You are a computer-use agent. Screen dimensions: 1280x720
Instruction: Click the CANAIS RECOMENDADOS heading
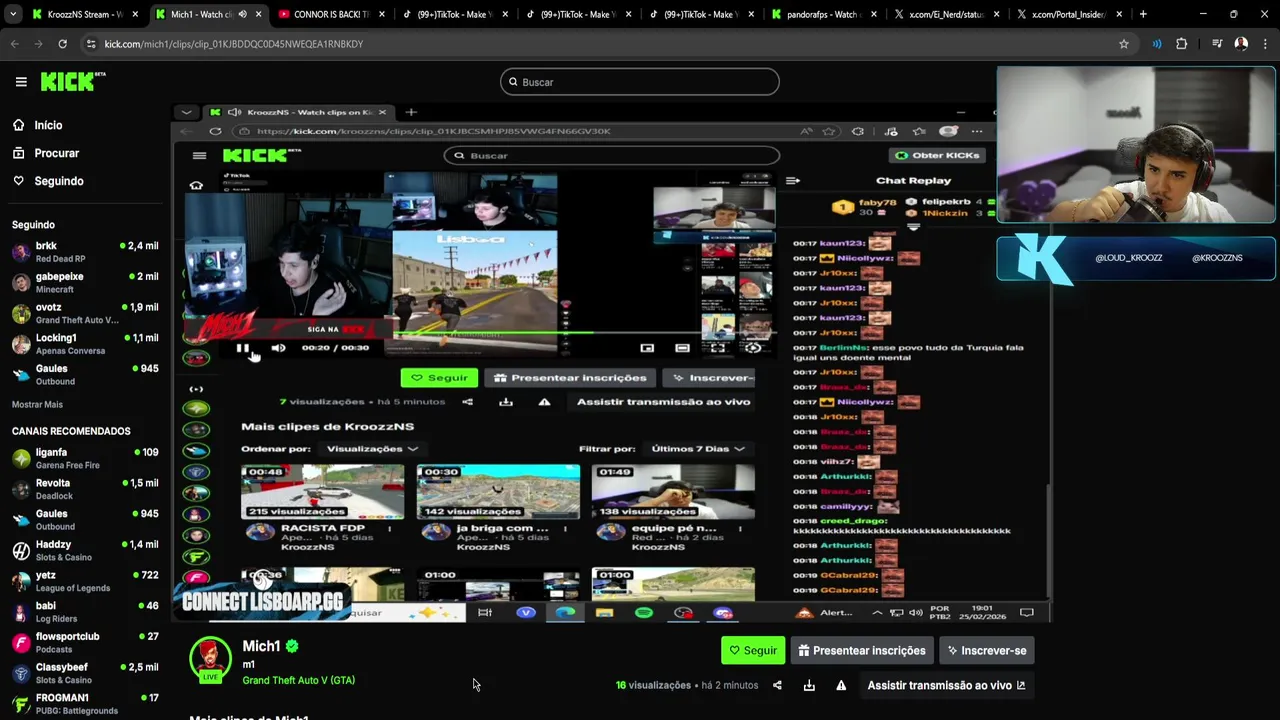pos(71,431)
